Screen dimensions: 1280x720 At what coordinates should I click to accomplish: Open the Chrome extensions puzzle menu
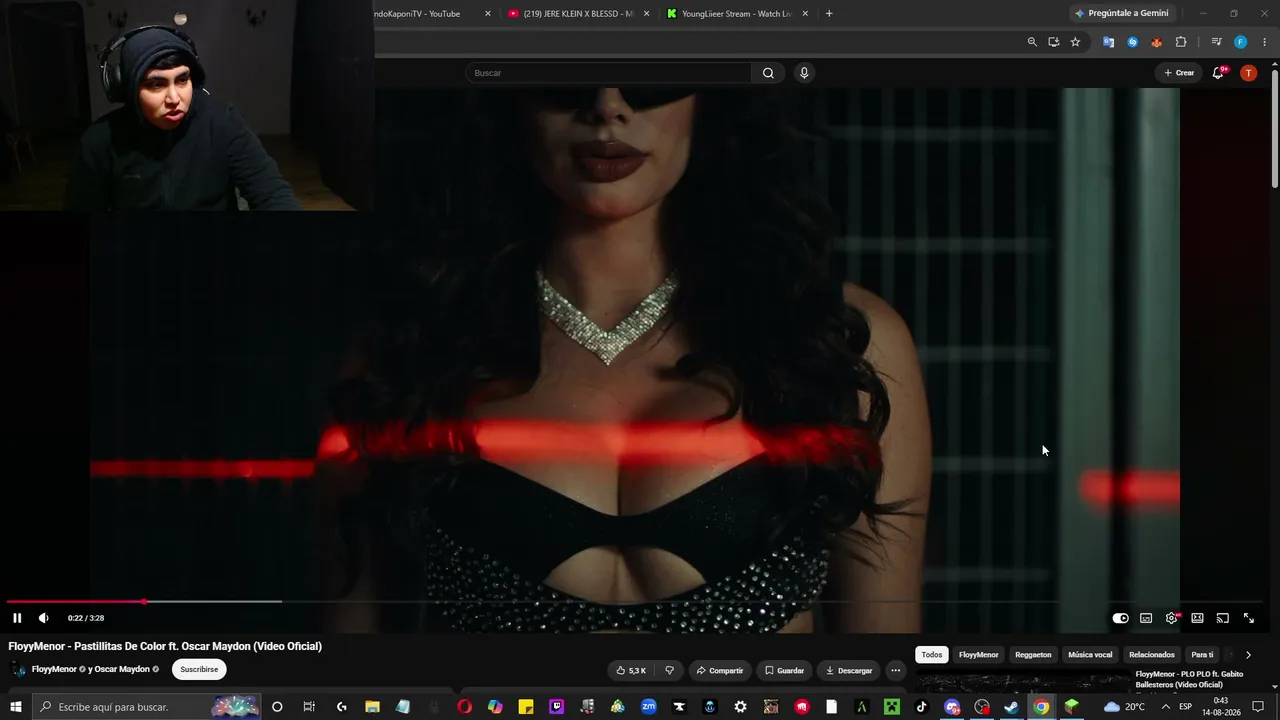[1181, 42]
